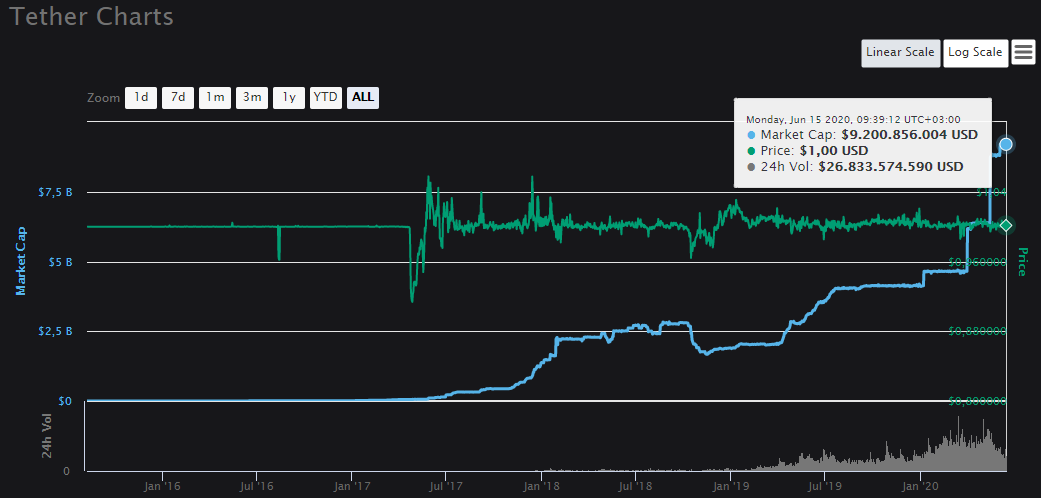
Task: Click the $5 B axis label
Action: pos(60,262)
